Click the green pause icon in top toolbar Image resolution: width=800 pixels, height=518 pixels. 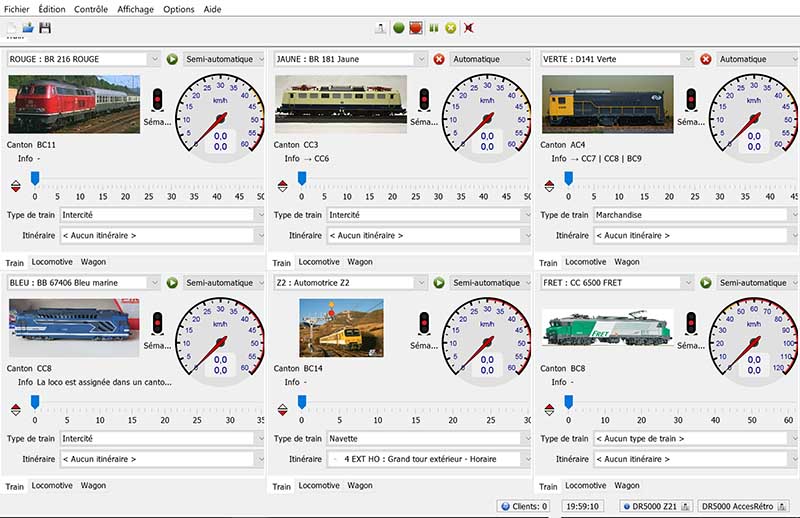[x=434, y=28]
